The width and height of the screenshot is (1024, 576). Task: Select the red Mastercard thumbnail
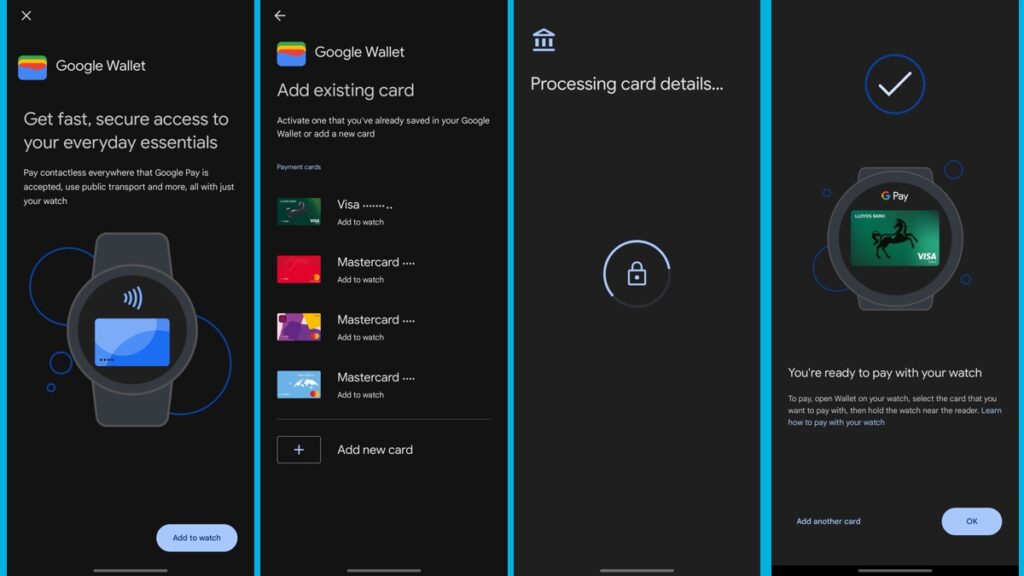[x=299, y=269]
